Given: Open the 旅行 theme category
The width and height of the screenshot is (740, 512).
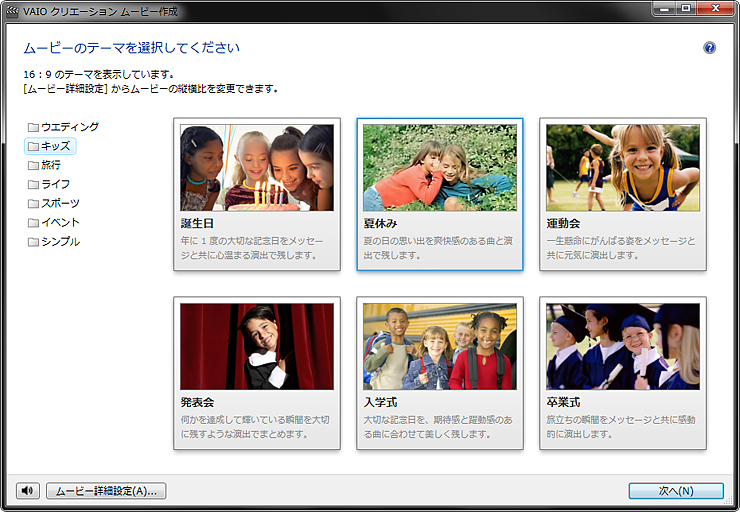Looking at the screenshot, I should tap(50, 165).
